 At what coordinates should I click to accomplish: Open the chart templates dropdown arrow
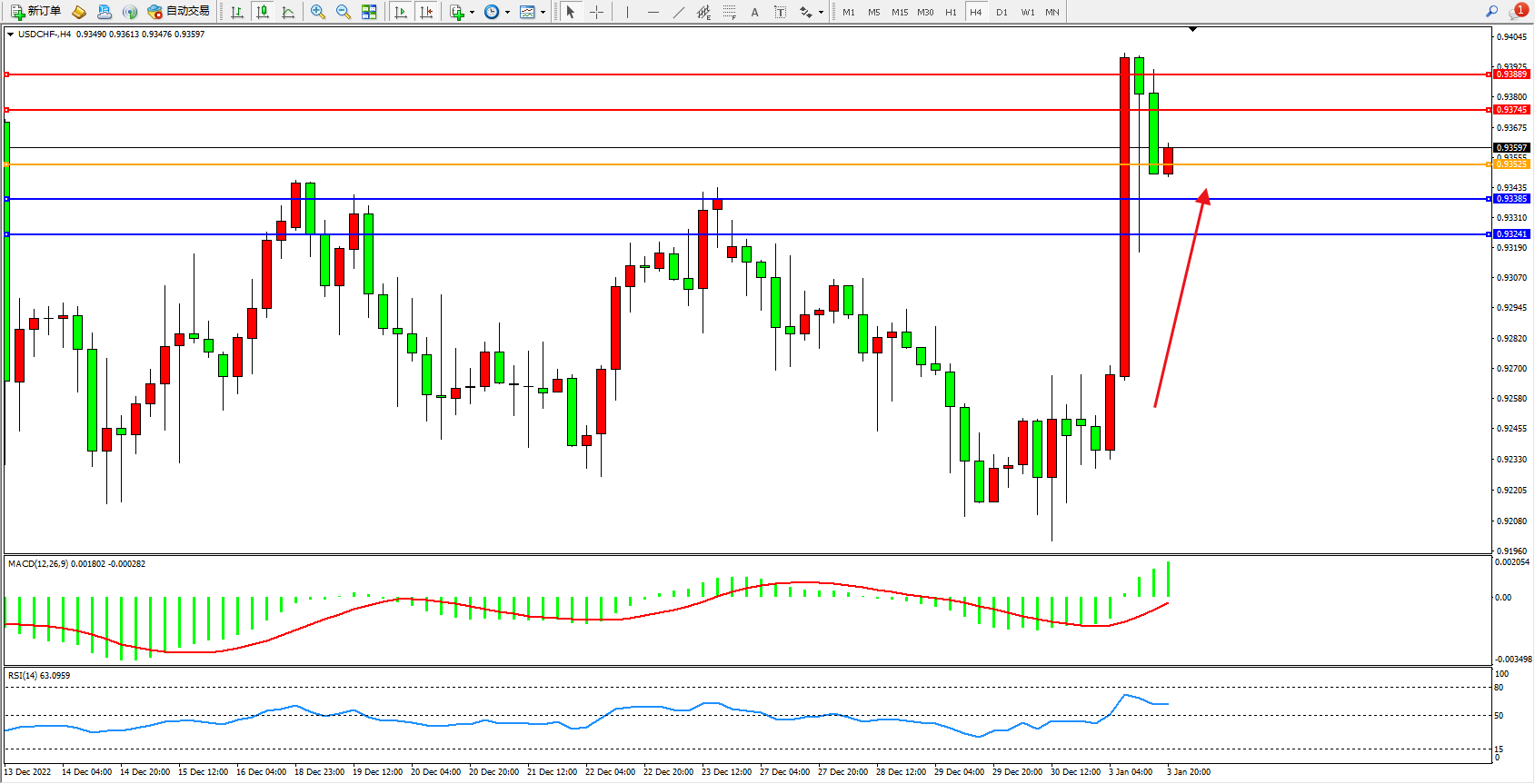(x=543, y=13)
